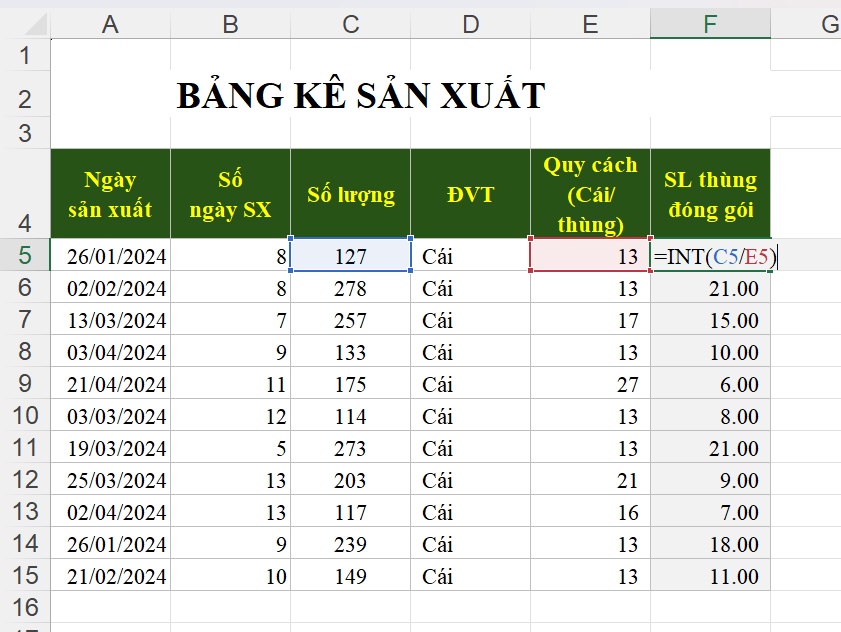The width and height of the screenshot is (841, 632).
Task: Click quantity cell 239
Action: coord(351,543)
